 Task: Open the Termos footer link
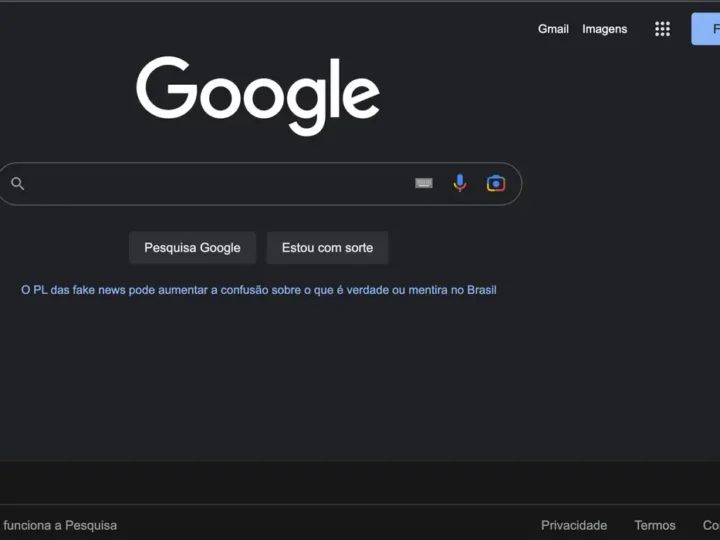(x=655, y=525)
